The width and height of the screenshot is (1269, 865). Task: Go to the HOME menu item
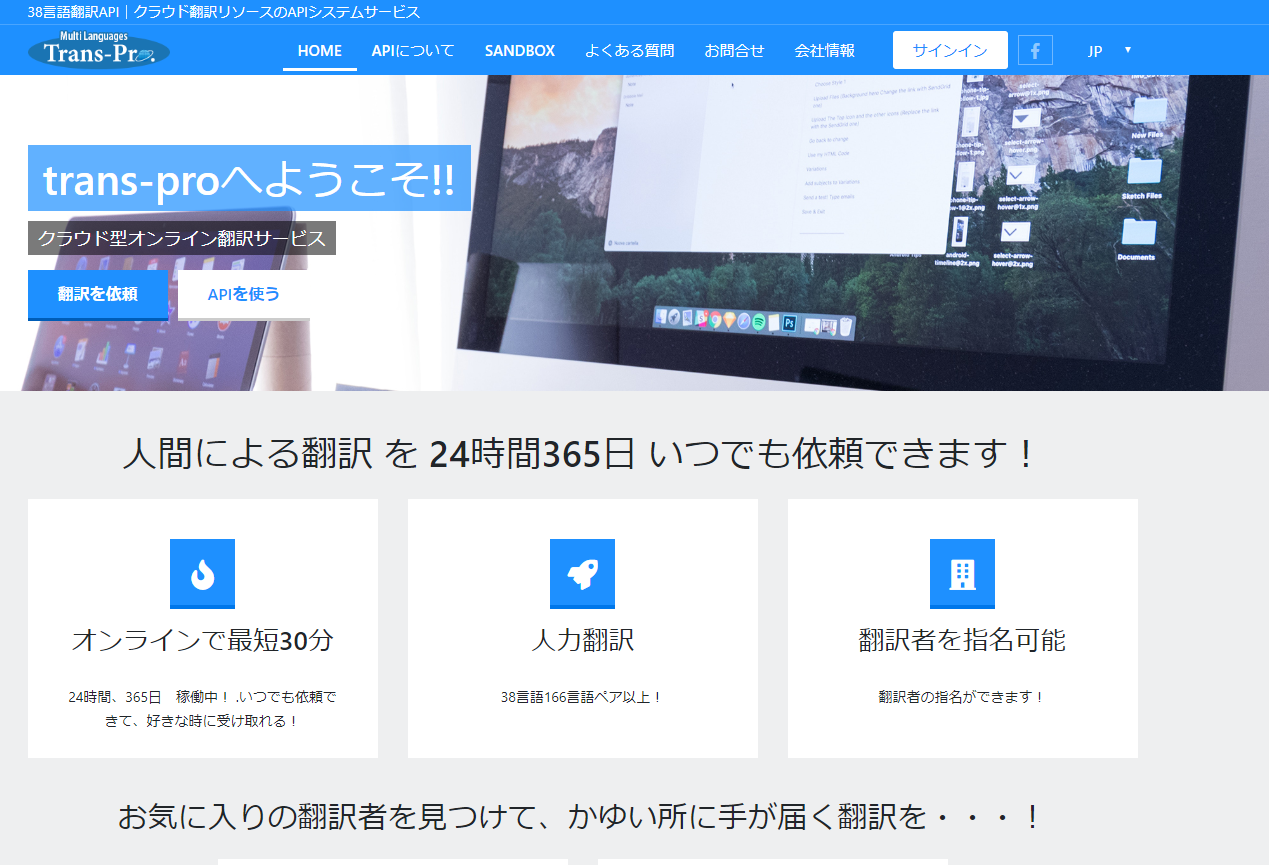point(319,51)
